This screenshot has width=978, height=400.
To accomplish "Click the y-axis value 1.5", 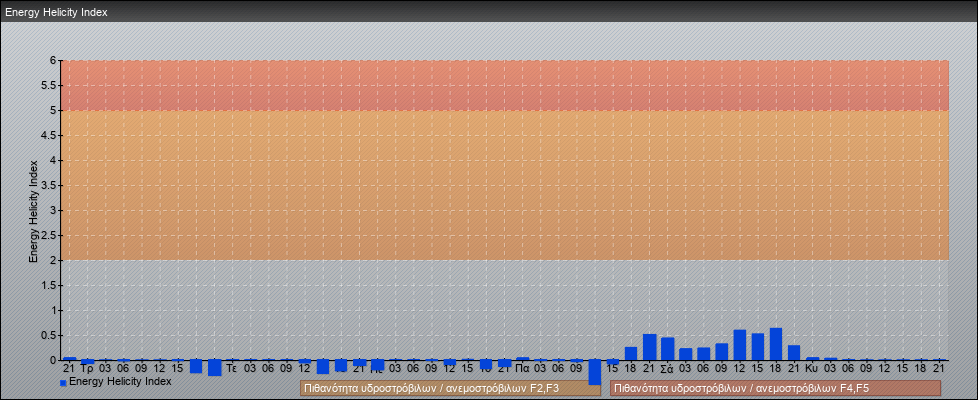I will [x=50, y=285].
